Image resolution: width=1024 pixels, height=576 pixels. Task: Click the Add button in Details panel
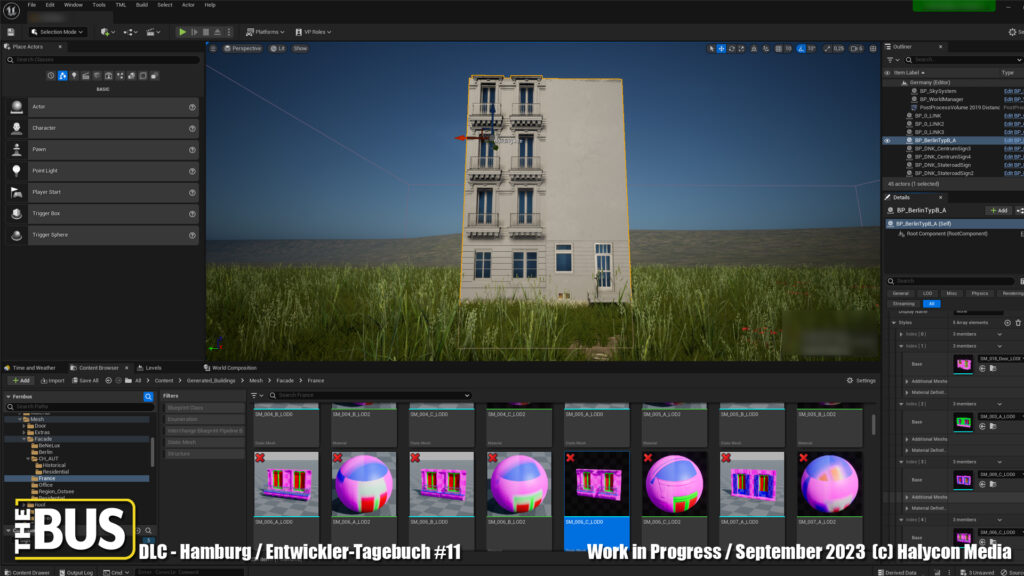997,211
